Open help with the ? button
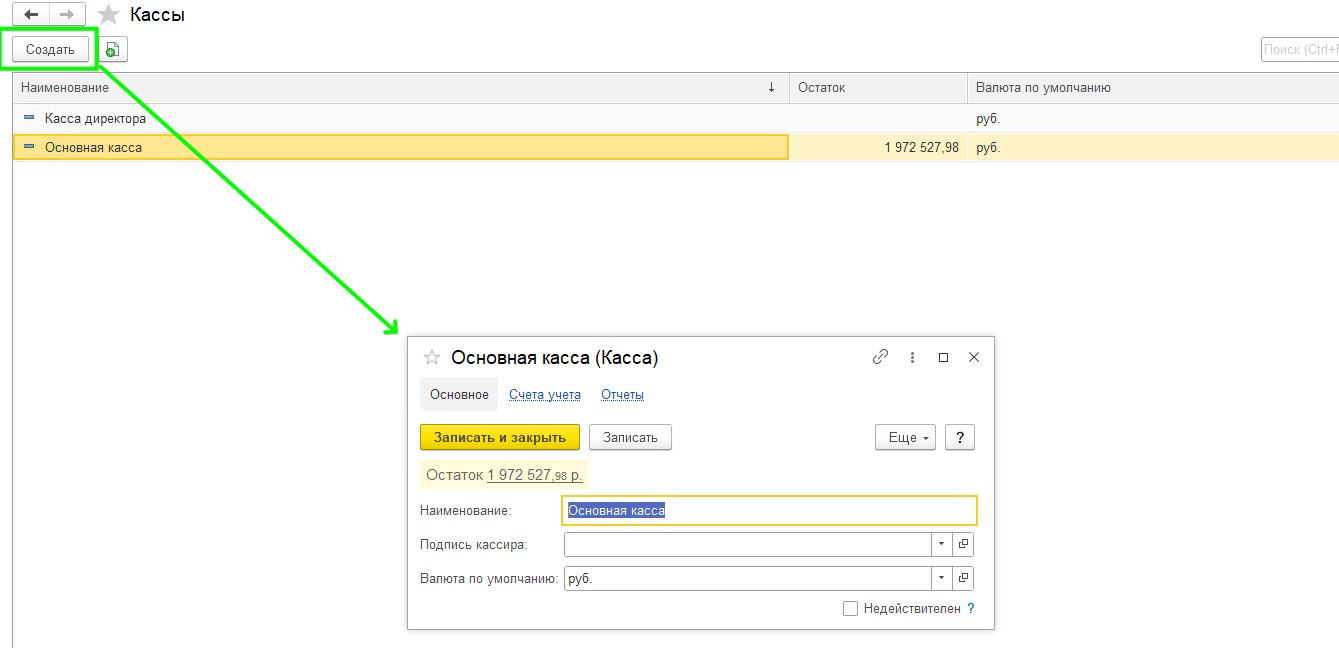The height and width of the screenshot is (648, 1339). (960, 437)
